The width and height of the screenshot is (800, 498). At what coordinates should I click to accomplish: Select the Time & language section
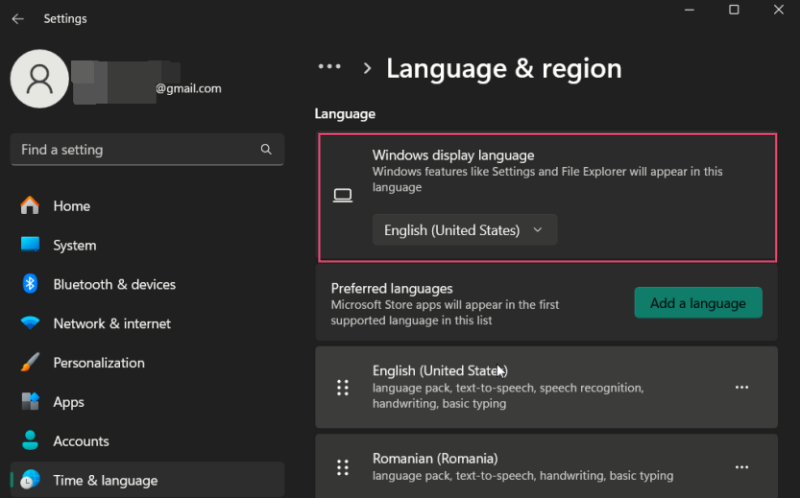point(147,480)
